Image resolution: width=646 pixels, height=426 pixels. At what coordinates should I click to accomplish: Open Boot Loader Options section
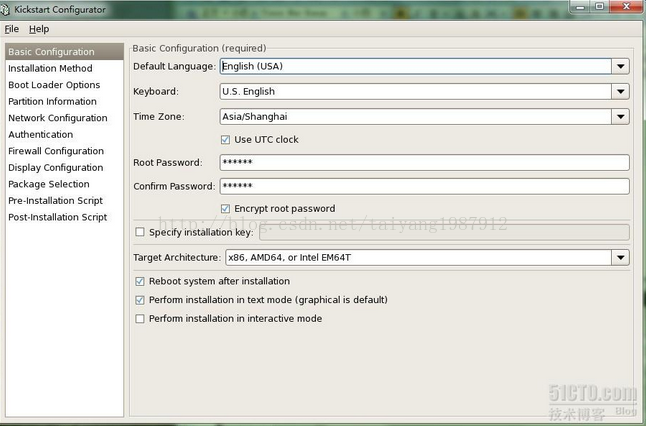click(65, 85)
